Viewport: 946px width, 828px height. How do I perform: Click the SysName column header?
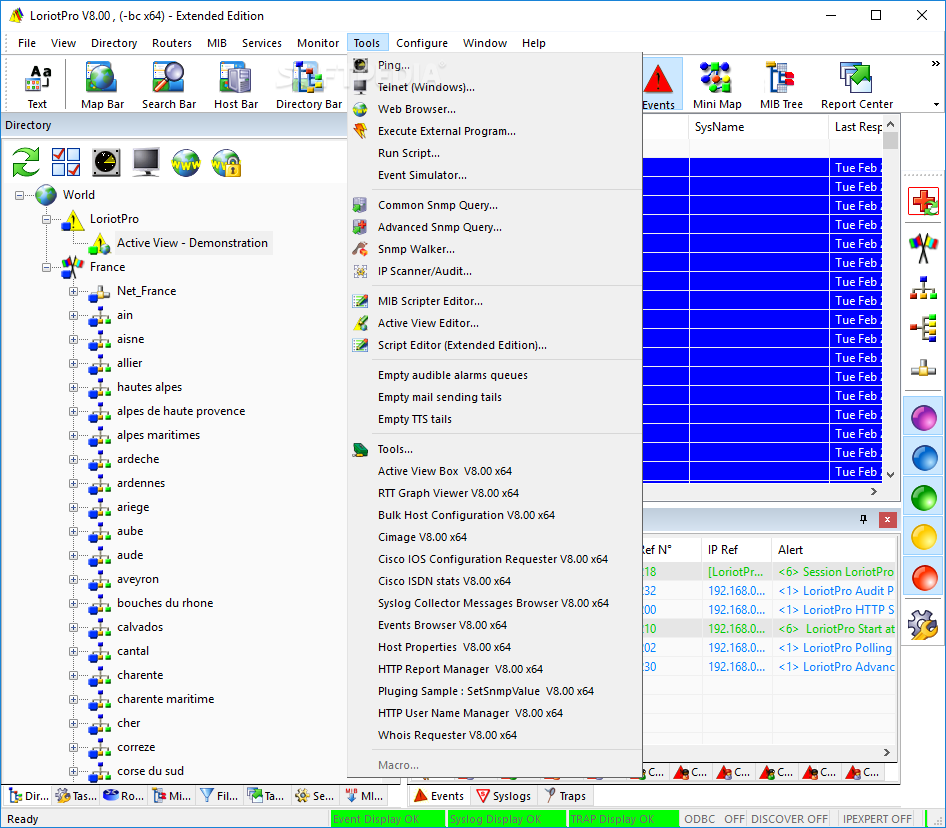pyautogui.click(x=758, y=127)
